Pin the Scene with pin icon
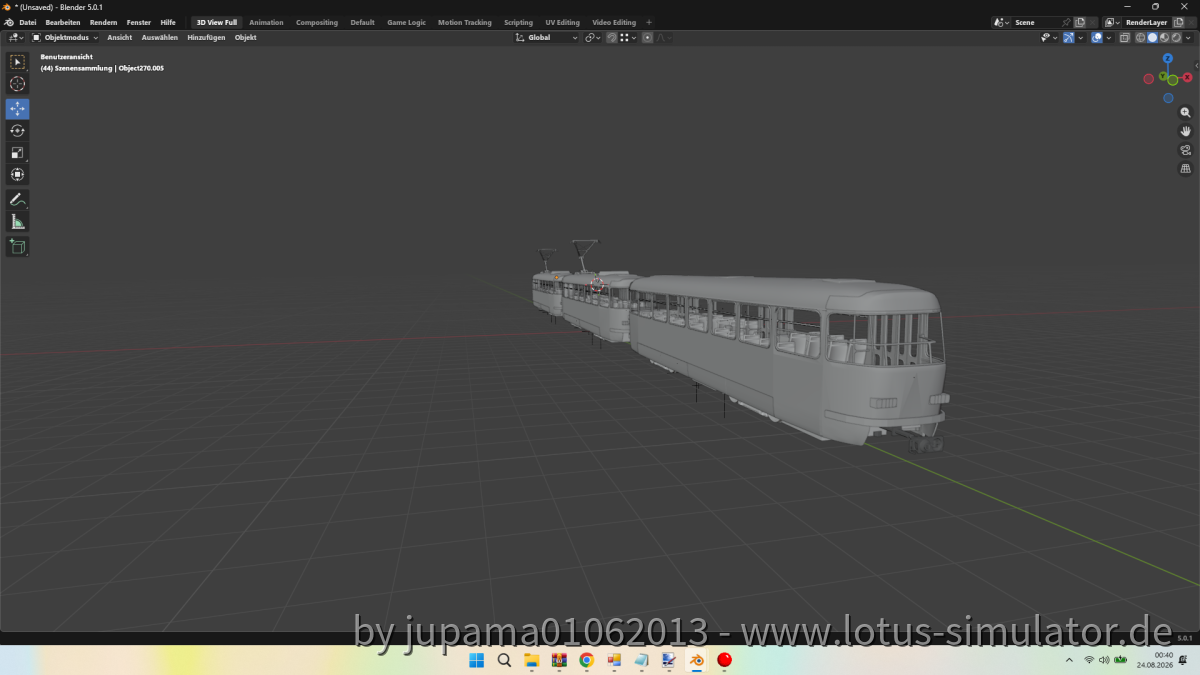The width and height of the screenshot is (1200, 675). [x=1066, y=22]
